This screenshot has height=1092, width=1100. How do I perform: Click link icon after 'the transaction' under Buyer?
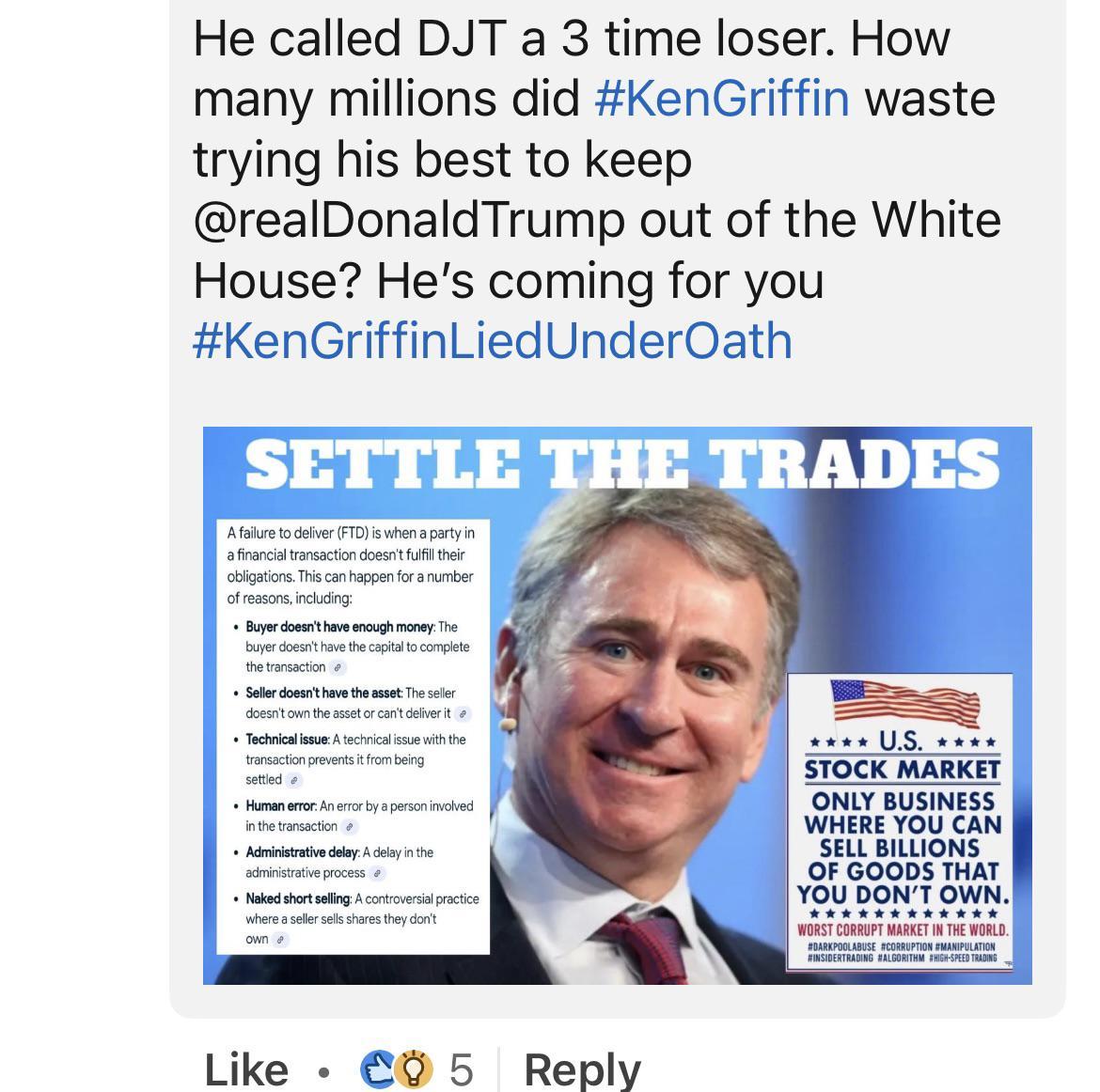(x=338, y=667)
